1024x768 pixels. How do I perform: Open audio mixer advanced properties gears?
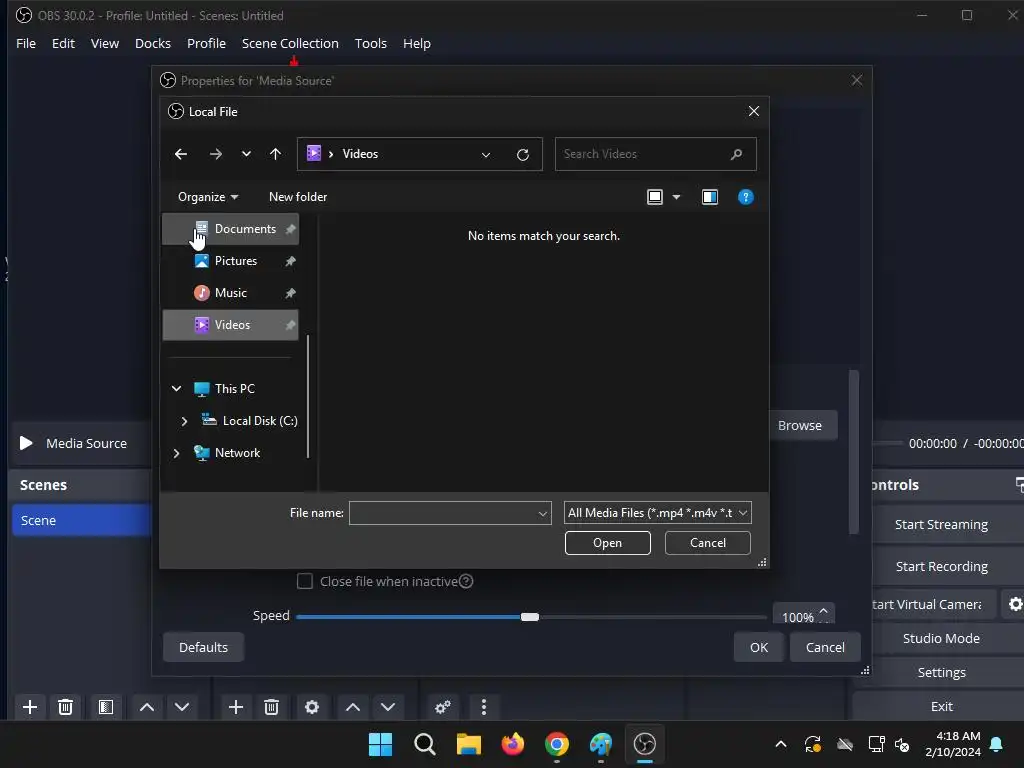(443, 707)
